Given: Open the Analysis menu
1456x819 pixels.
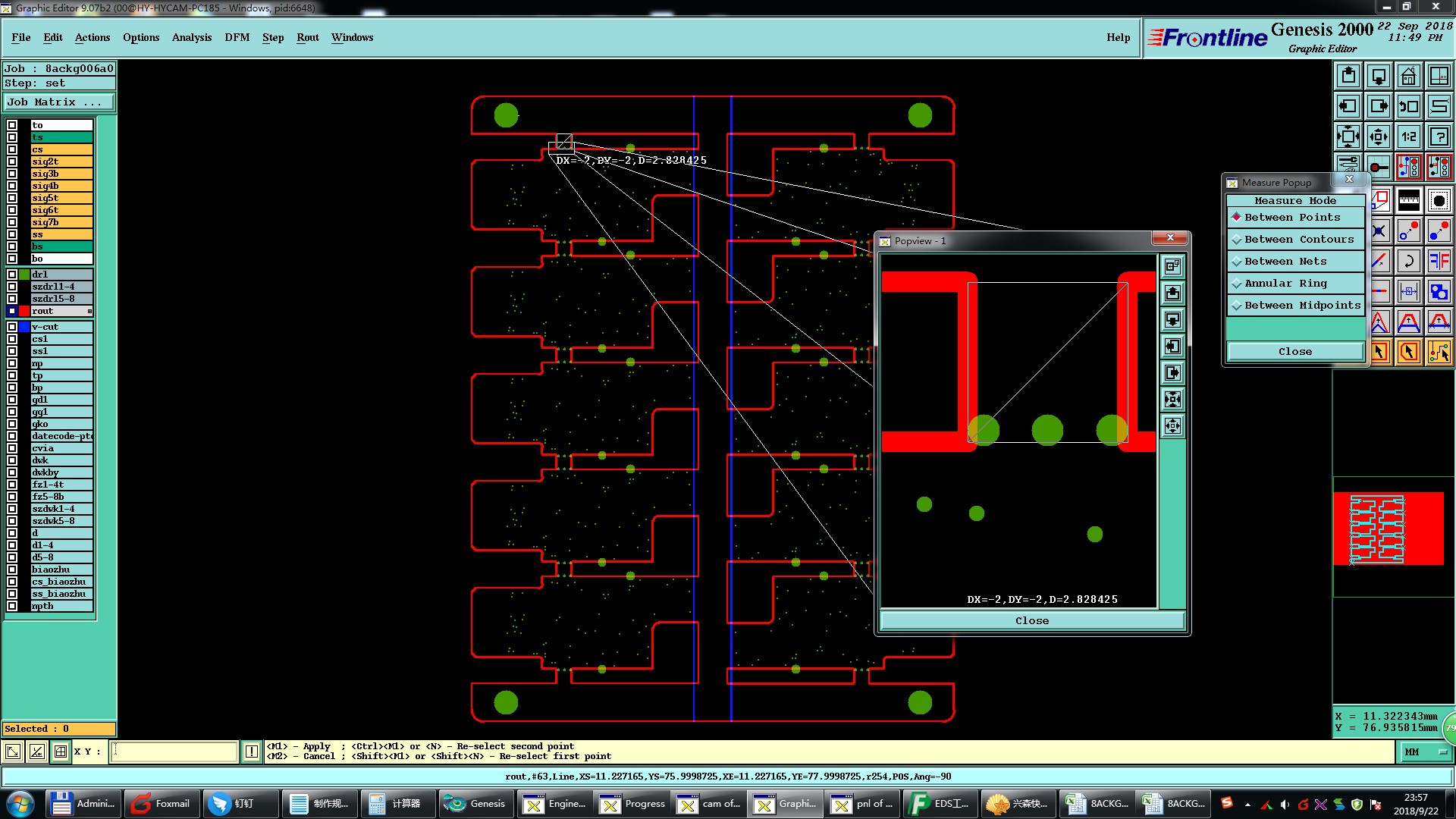Looking at the screenshot, I should pyautogui.click(x=191, y=38).
